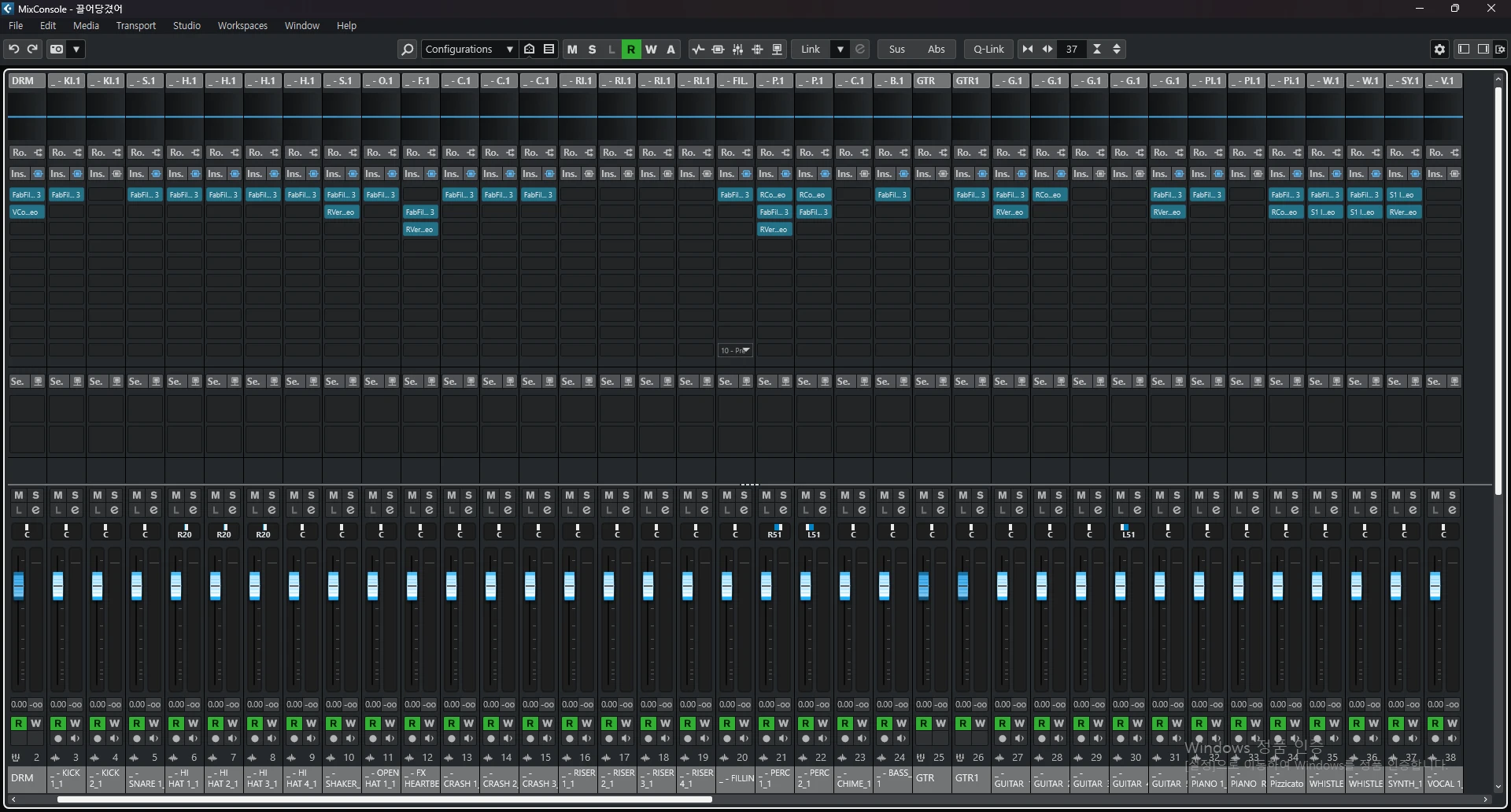Image resolution: width=1511 pixels, height=812 pixels.
Task: Open the Configurations dropdown
Action: (x=469, y=49)
